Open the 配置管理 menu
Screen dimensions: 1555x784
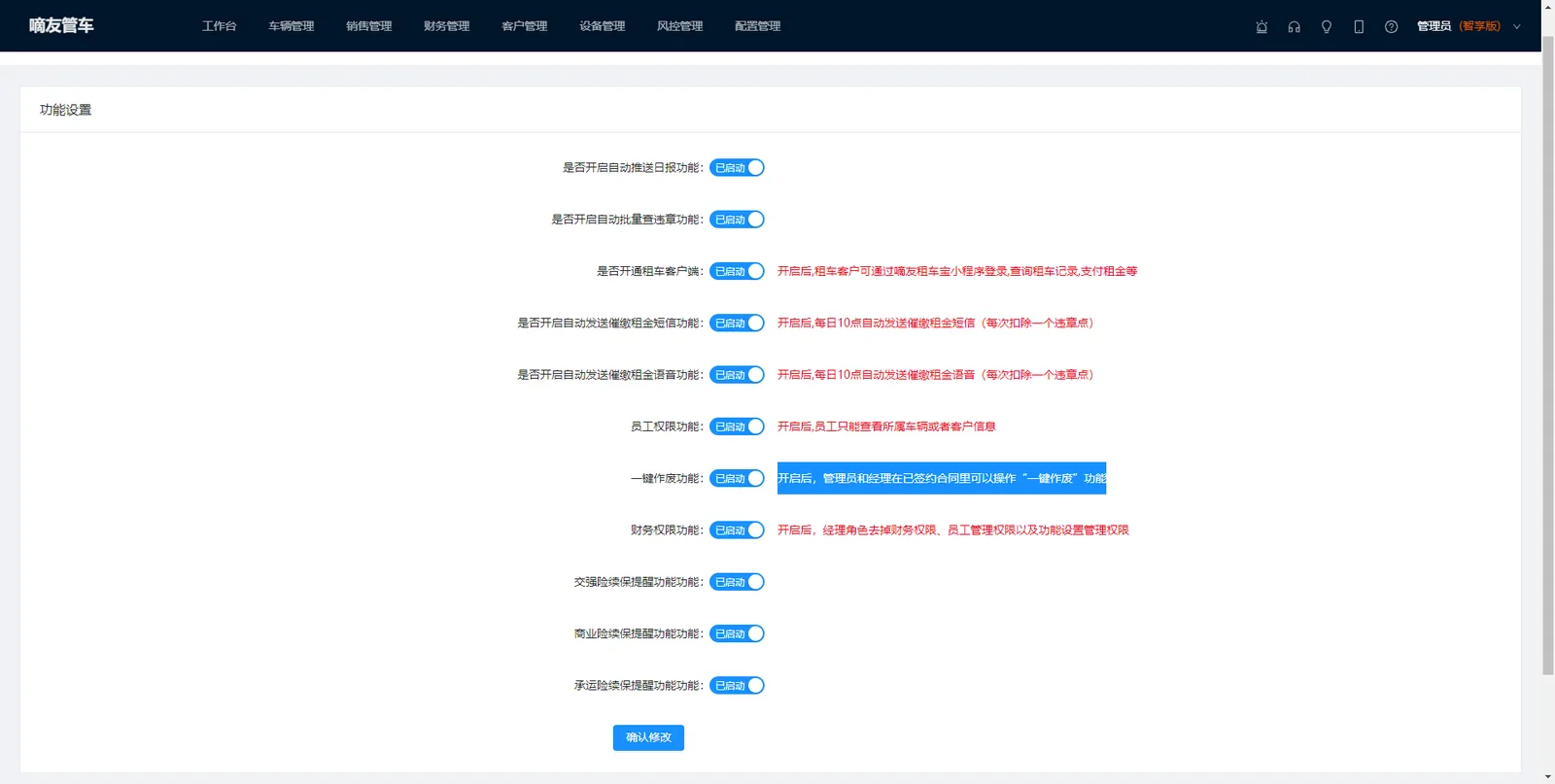[757, 26]
